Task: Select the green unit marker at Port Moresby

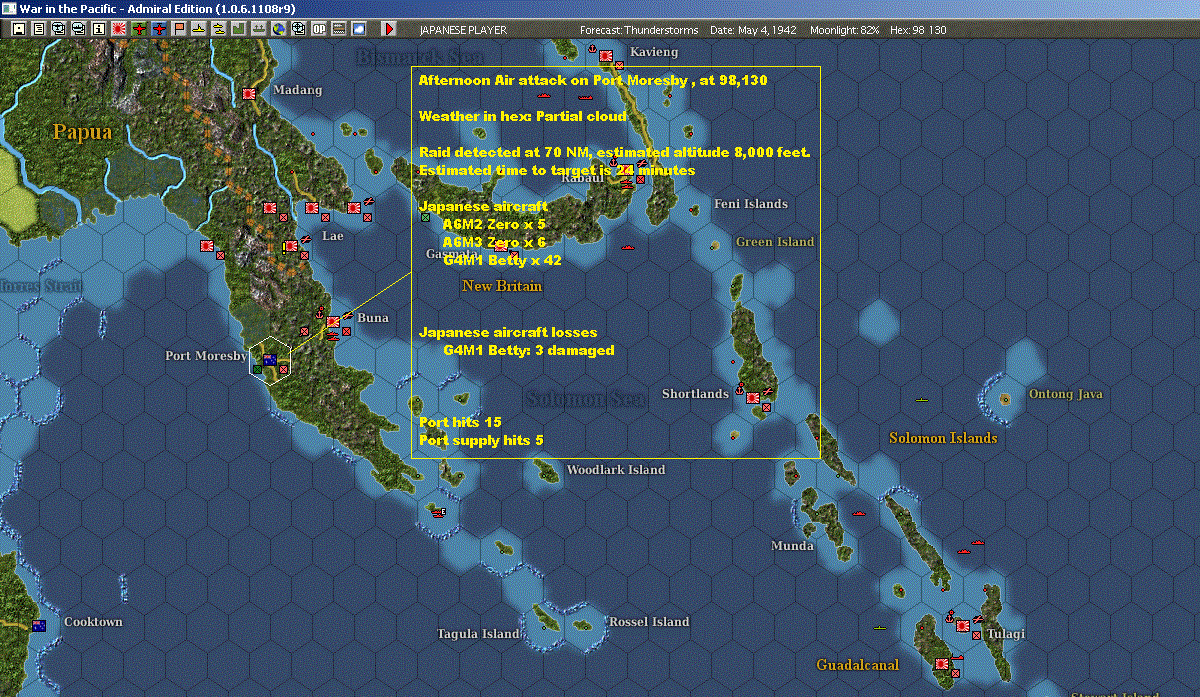Action: click(257, 369)
